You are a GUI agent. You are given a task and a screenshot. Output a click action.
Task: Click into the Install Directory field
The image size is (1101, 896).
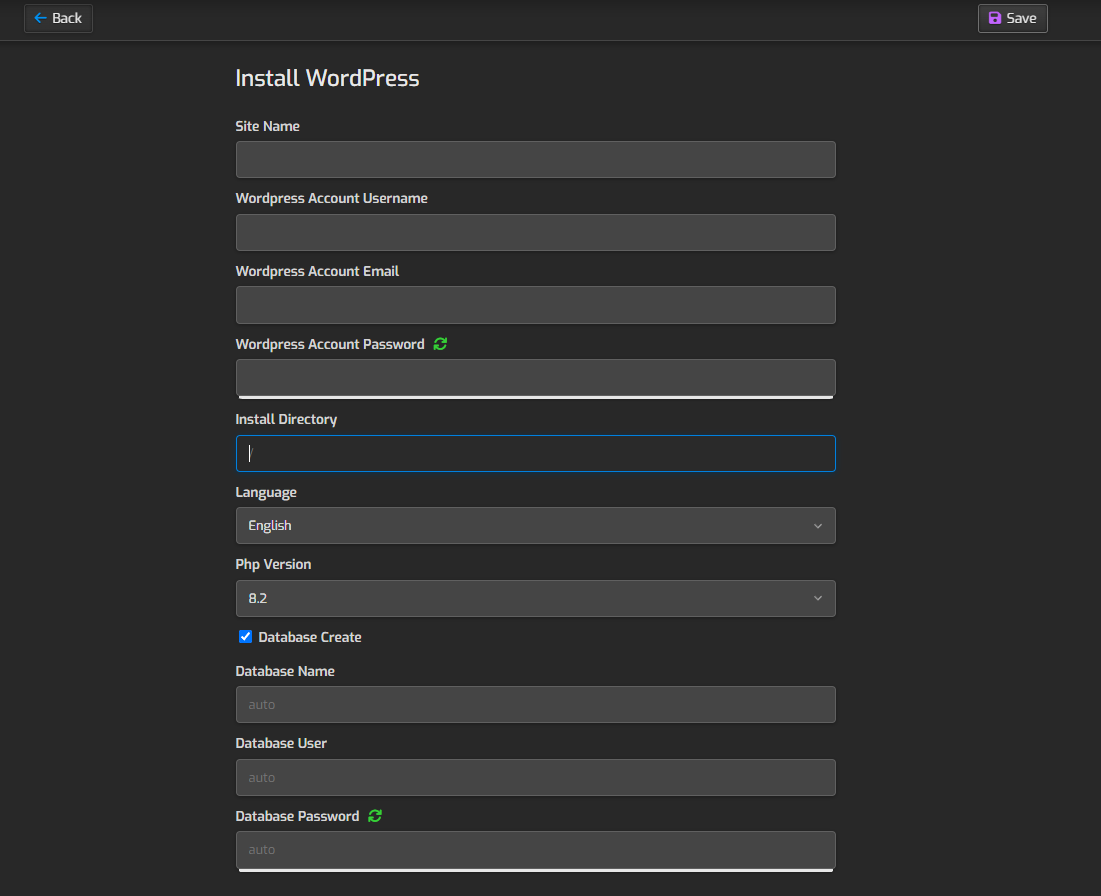coord(535,454)
